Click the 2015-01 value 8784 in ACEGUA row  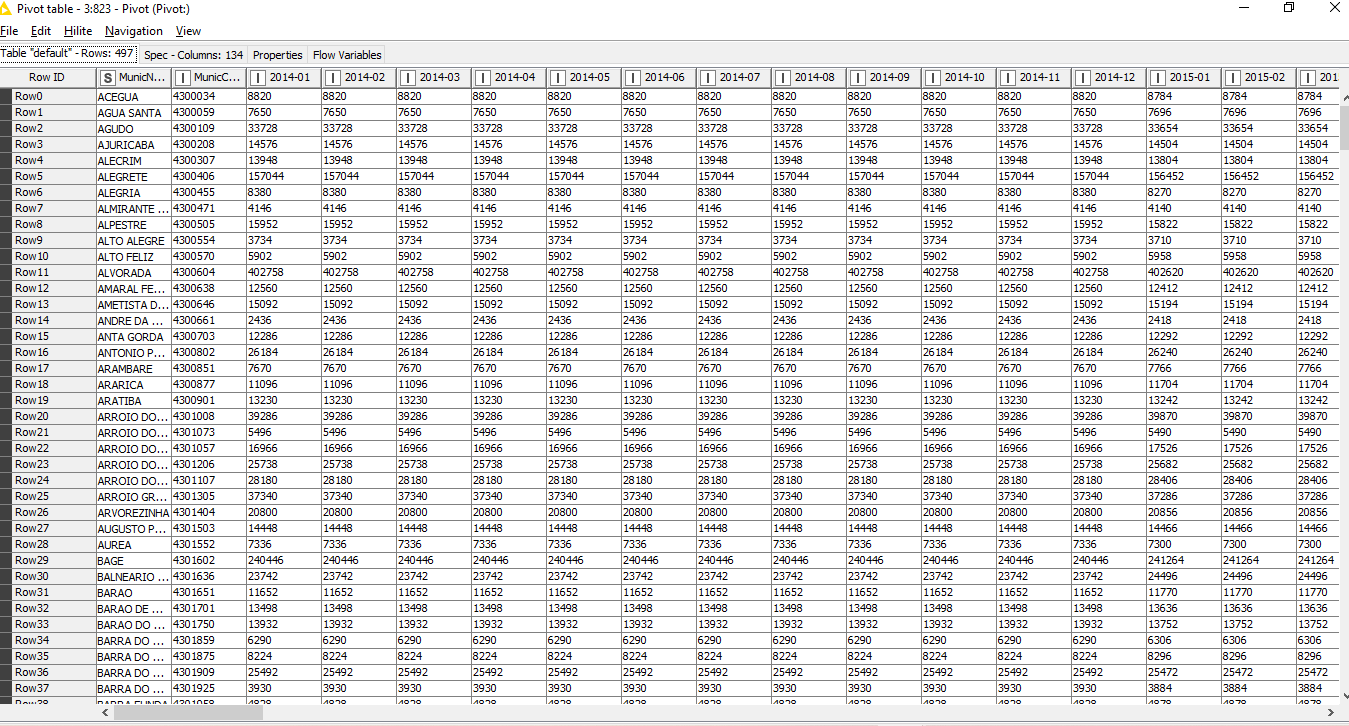point(1183,96)
